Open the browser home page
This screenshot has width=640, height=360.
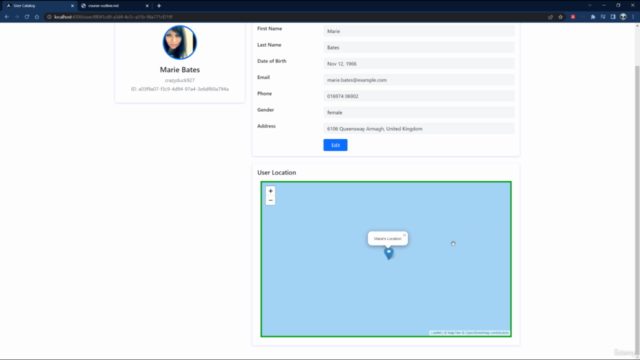click(37, 17)
